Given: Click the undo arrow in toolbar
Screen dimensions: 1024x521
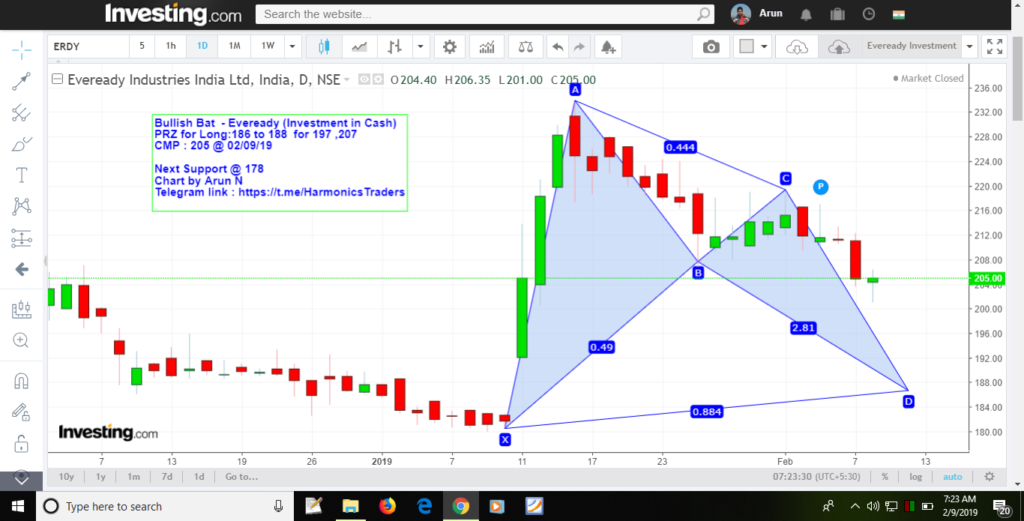Looking at the screenshot, I should (x=557, y=47).
